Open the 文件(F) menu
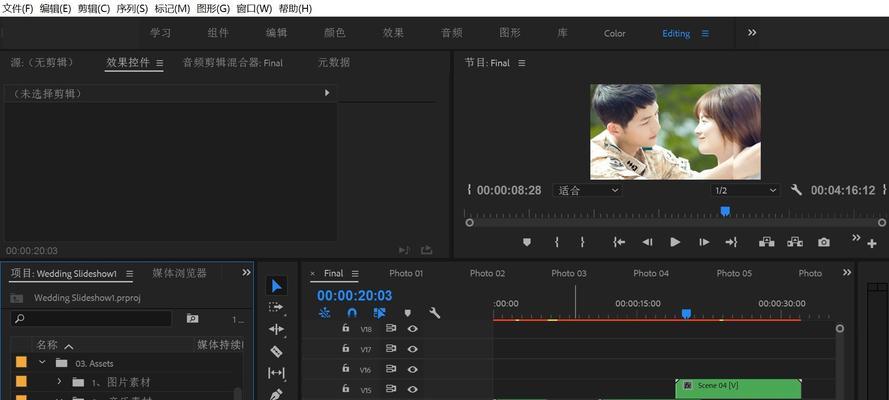The width and height of the screenshot is (889, 400). [x=18, y=8]
